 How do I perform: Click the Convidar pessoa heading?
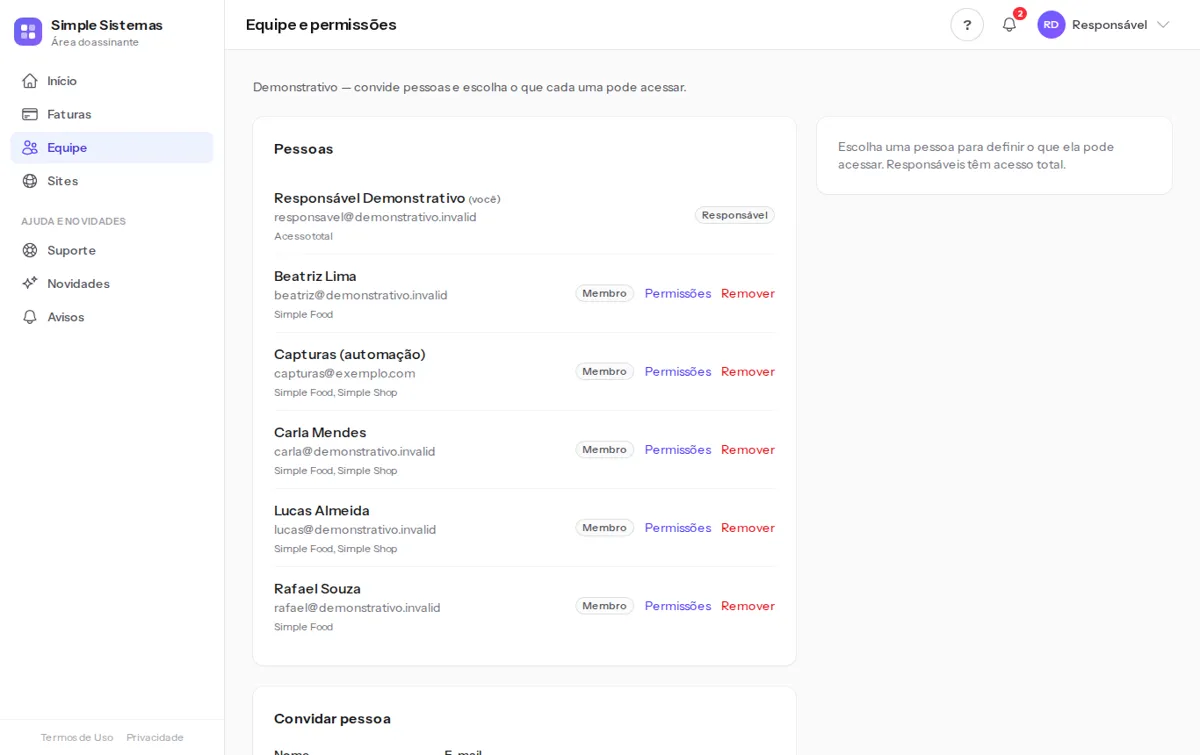(332, 718)
